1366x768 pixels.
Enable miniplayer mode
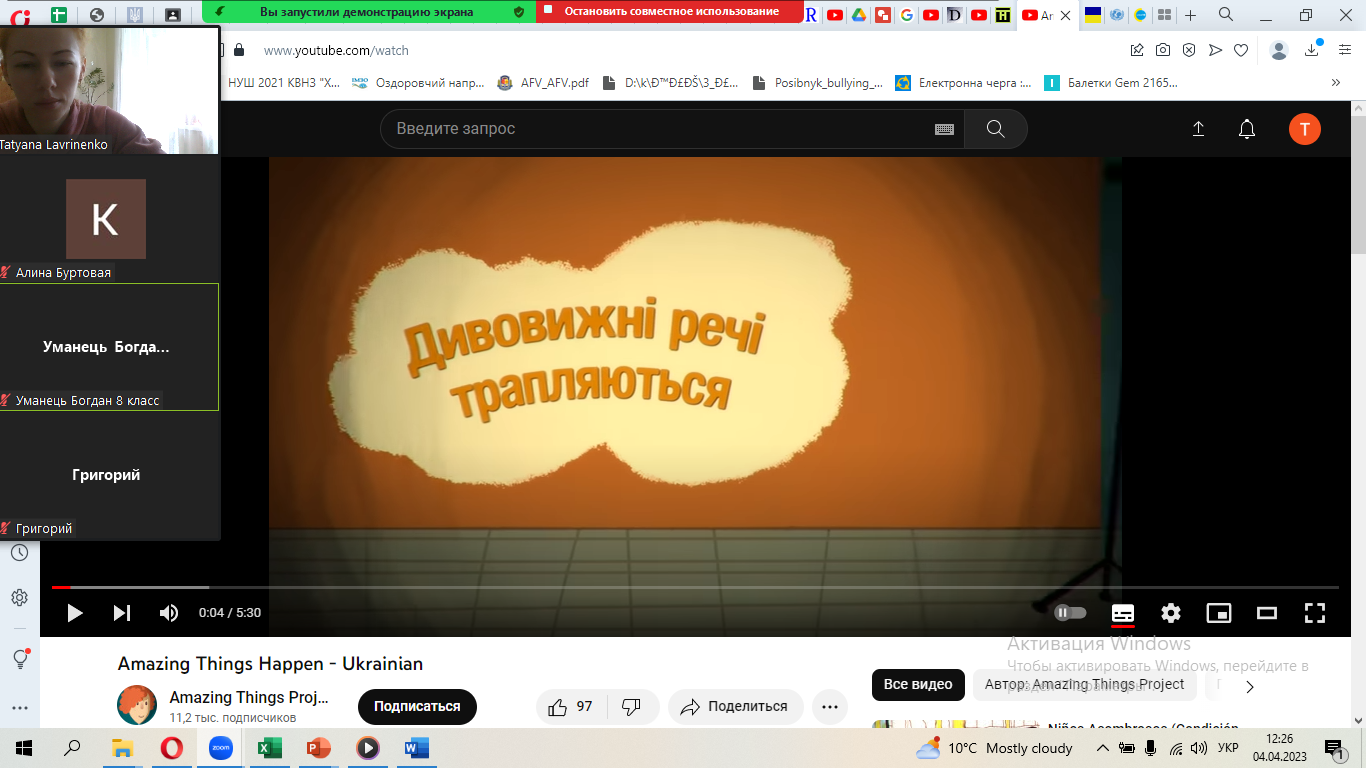click(1219, 613)
